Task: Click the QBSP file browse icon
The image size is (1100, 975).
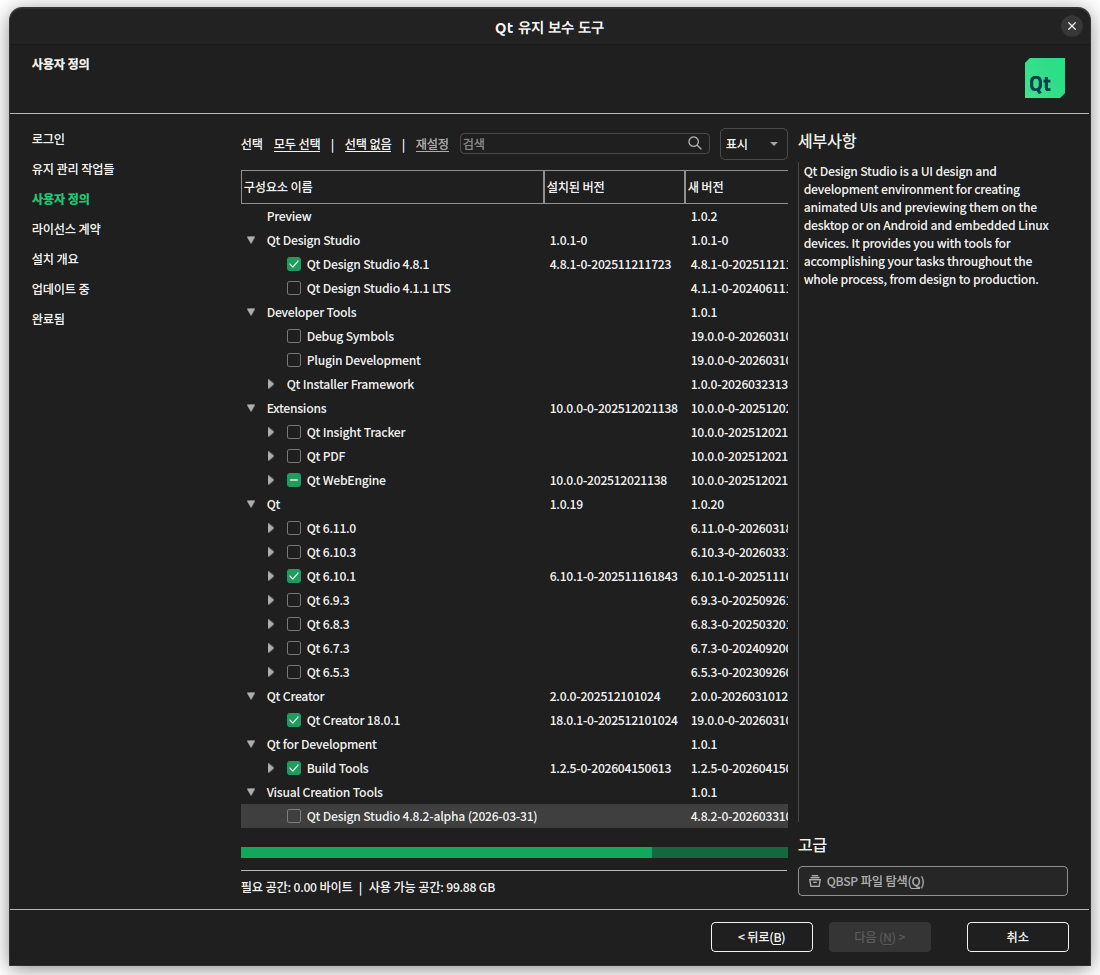Action: tap(814, 881)
